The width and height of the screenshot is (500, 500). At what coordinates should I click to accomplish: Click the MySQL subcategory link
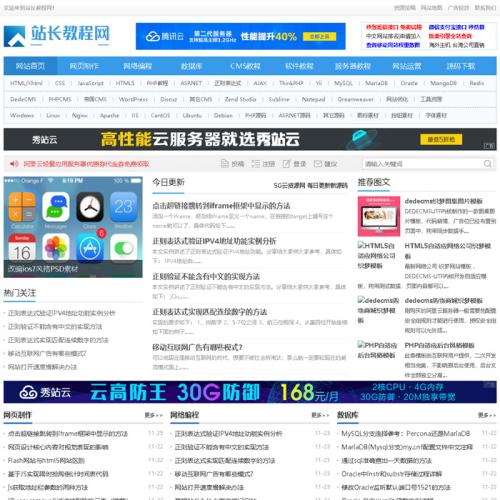point(343,83)
